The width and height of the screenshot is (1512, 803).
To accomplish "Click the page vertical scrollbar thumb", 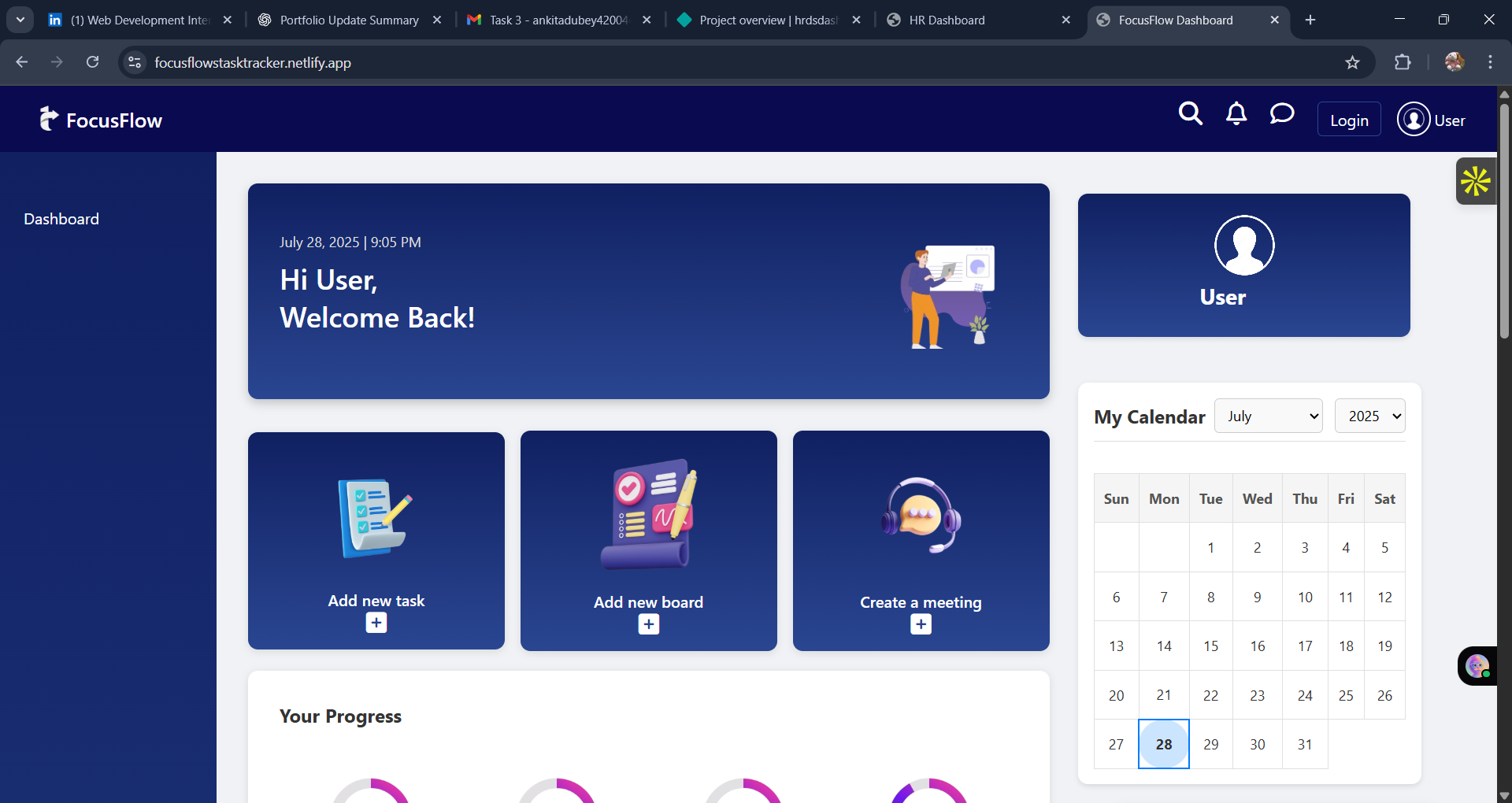I will click(1504, 220).
